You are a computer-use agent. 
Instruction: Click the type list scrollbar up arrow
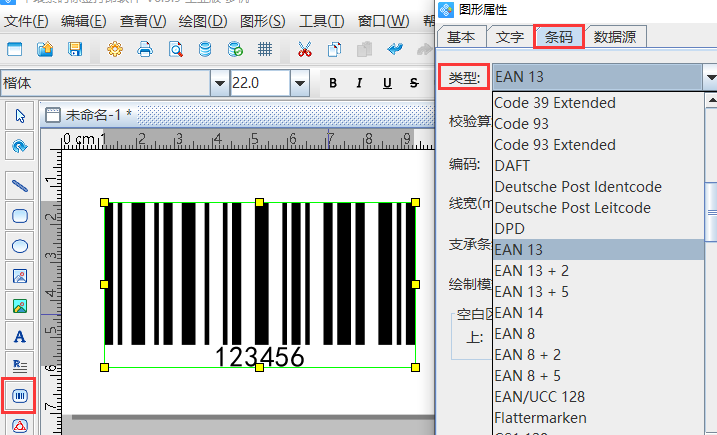pyautogui.click(x=712, y=100)
